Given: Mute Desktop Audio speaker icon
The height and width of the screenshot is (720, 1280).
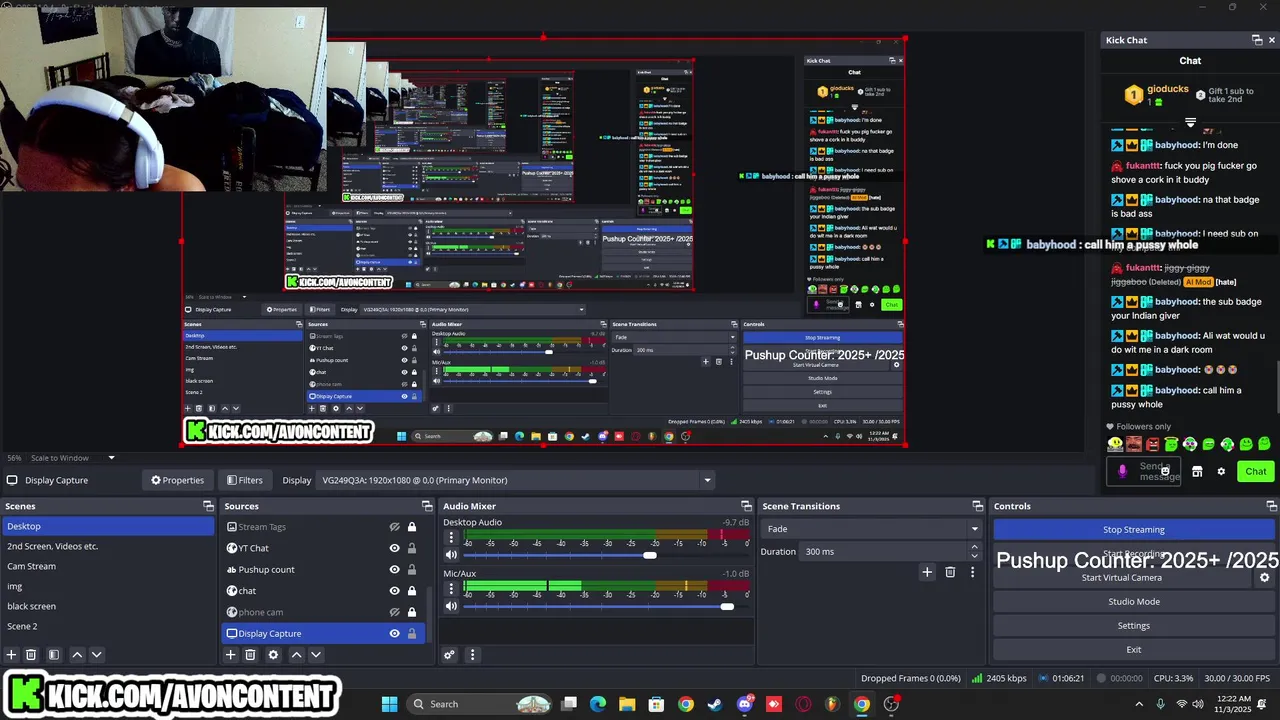Looking at the screenshot, I should click(451, 555).
